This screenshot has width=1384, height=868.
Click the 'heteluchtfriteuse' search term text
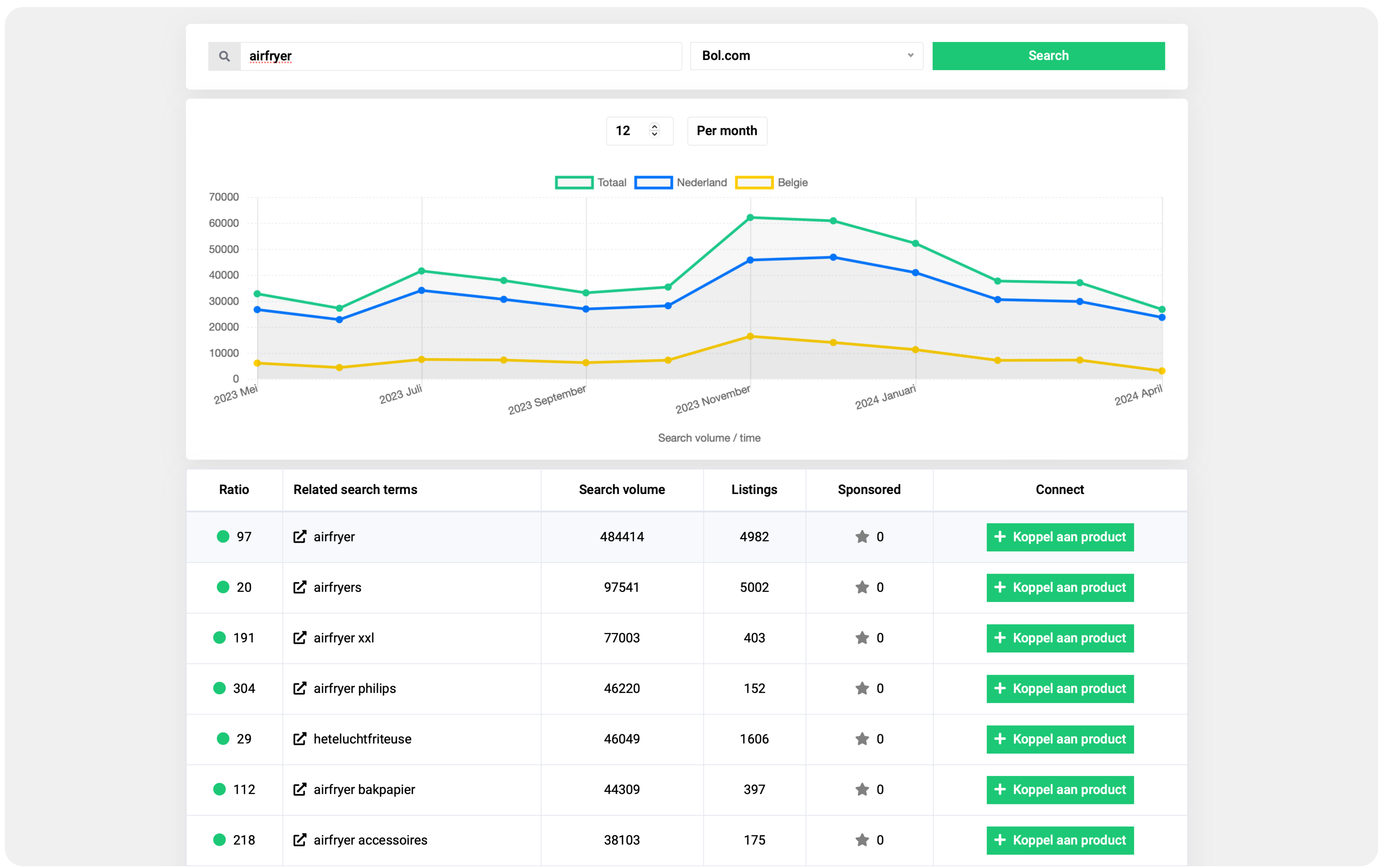click(x=362, y=739)
